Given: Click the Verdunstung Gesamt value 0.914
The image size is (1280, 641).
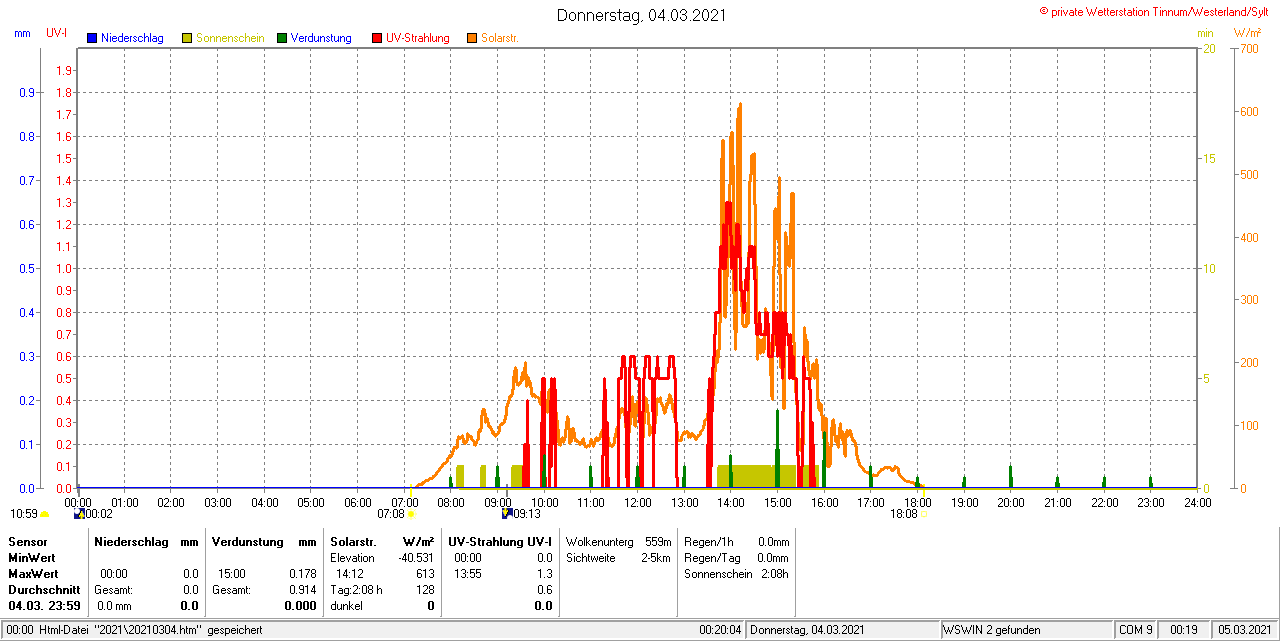Looking at the screenshot, I should (x=302, y=590).
